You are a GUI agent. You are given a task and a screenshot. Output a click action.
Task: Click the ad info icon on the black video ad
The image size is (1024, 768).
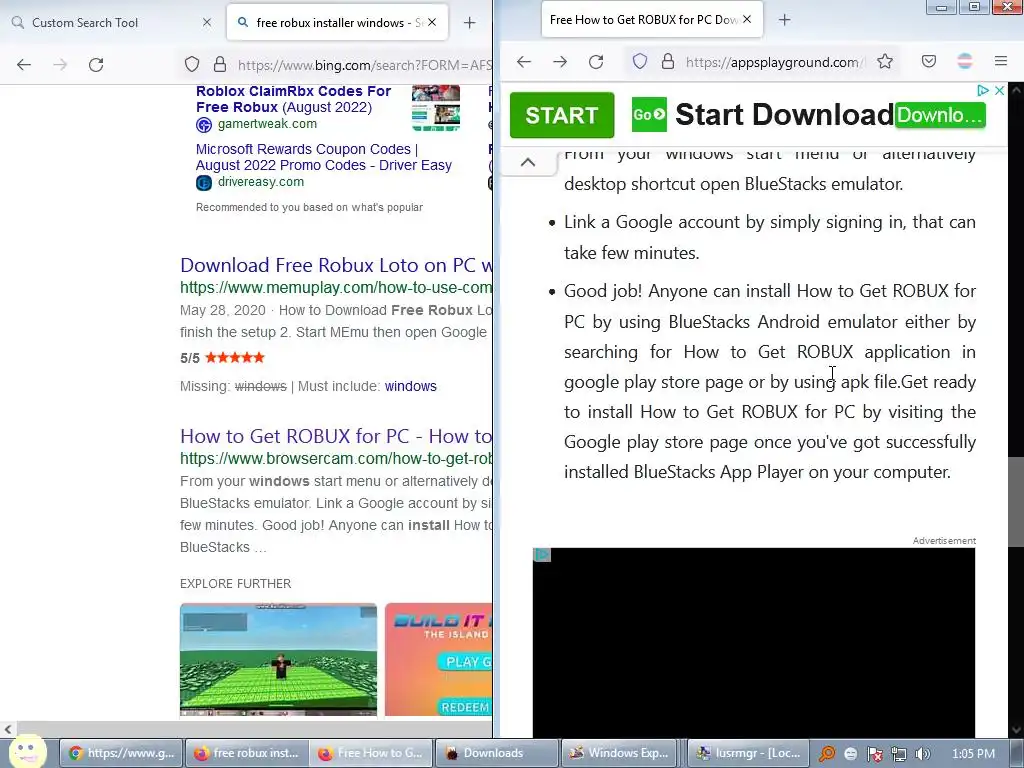click(x=542, y=555)
